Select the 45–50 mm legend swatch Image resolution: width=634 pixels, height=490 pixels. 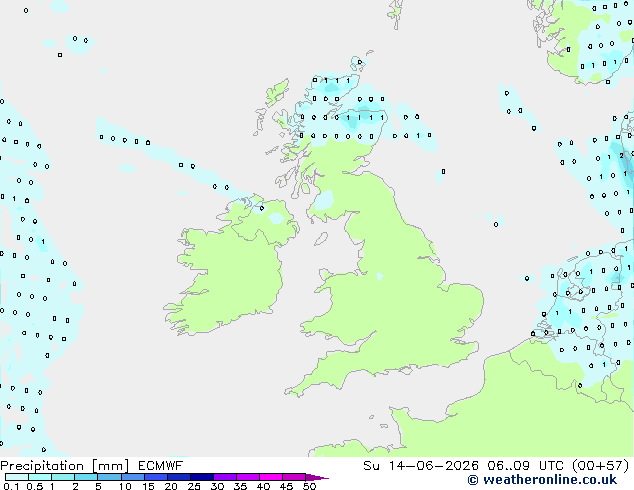click(294, 477)
